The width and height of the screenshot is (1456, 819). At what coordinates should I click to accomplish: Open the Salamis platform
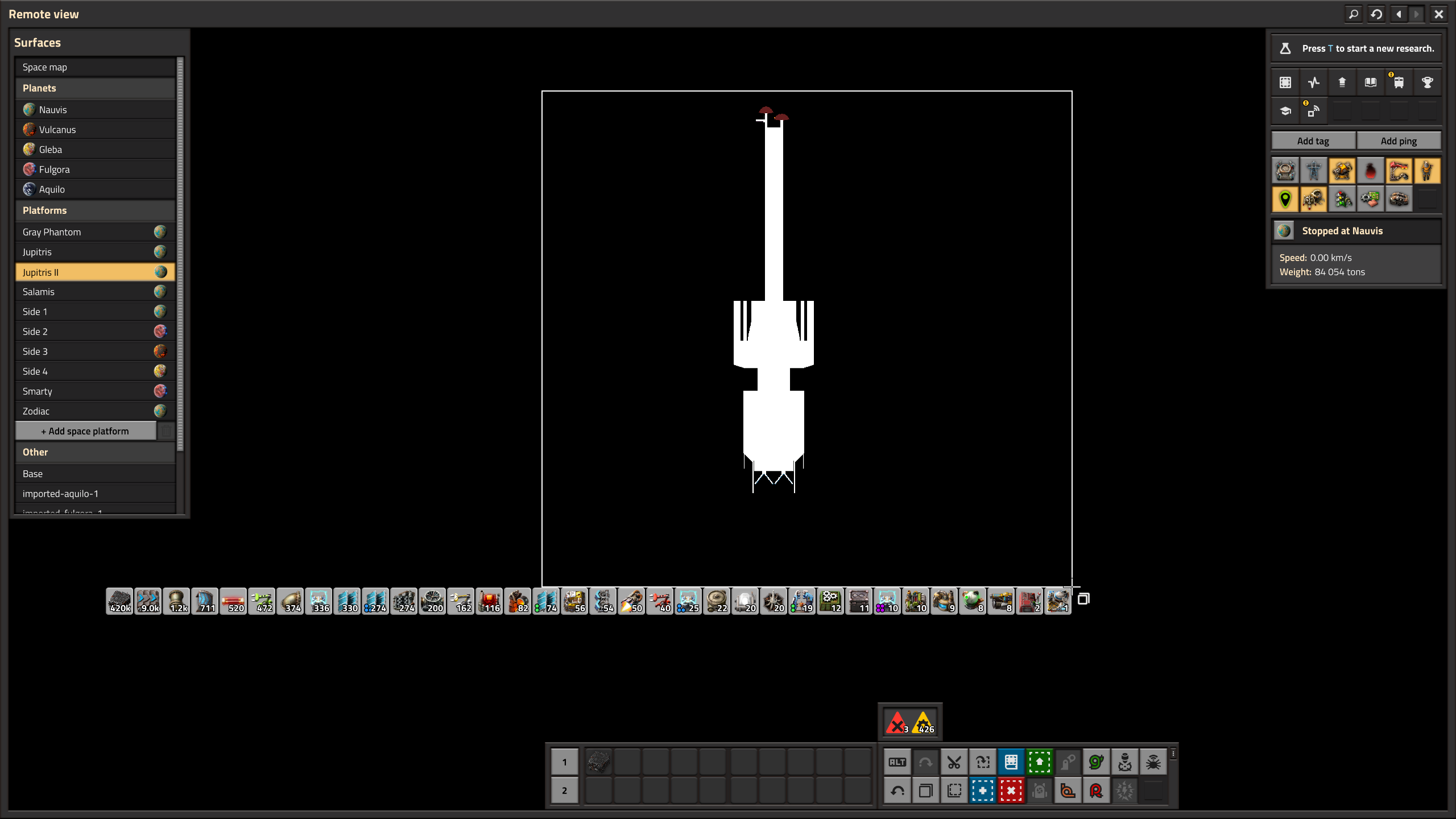pyautogui.click(x=95, y=292)
